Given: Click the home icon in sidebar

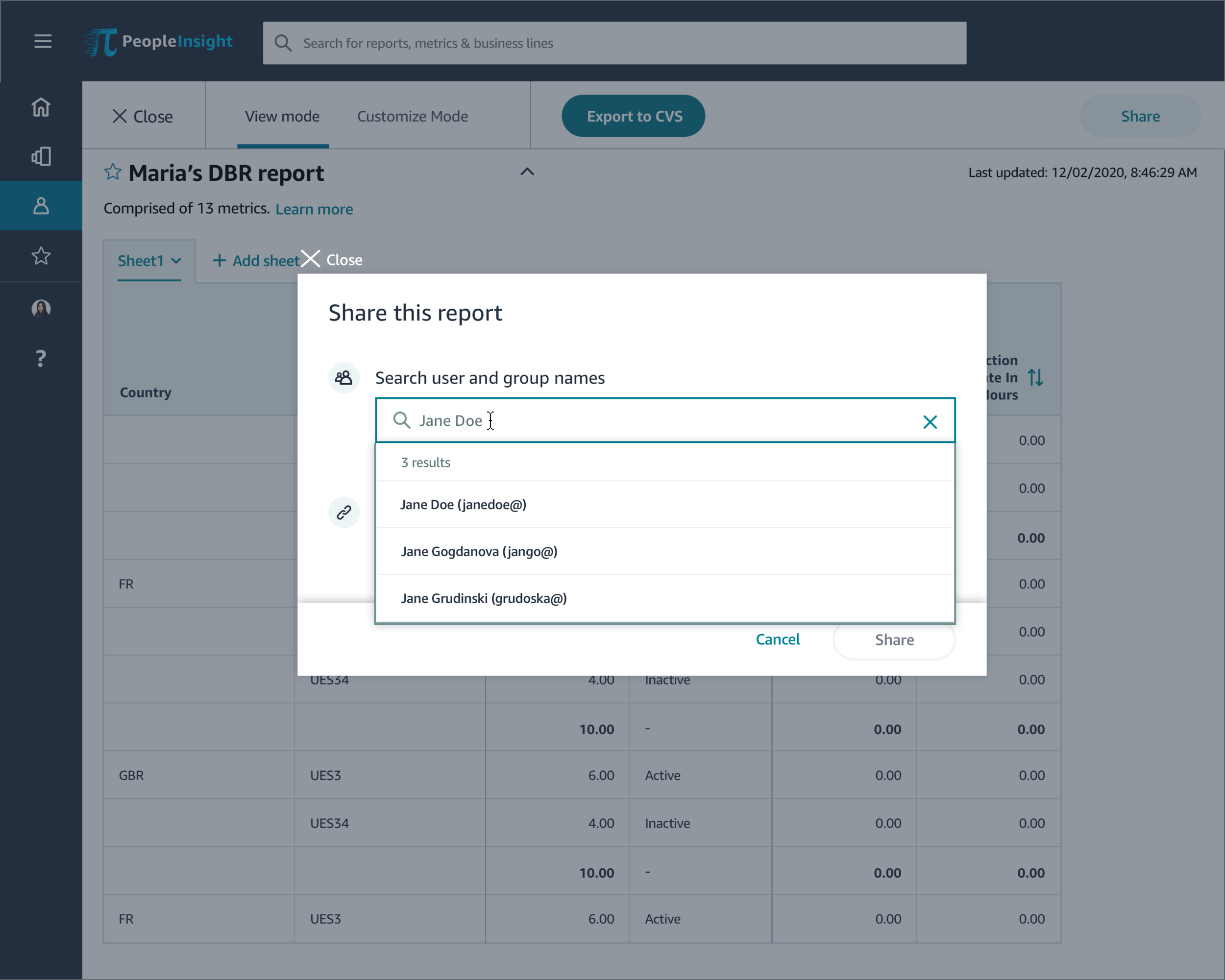Looking at the screenshot, I should pos(41,107).
